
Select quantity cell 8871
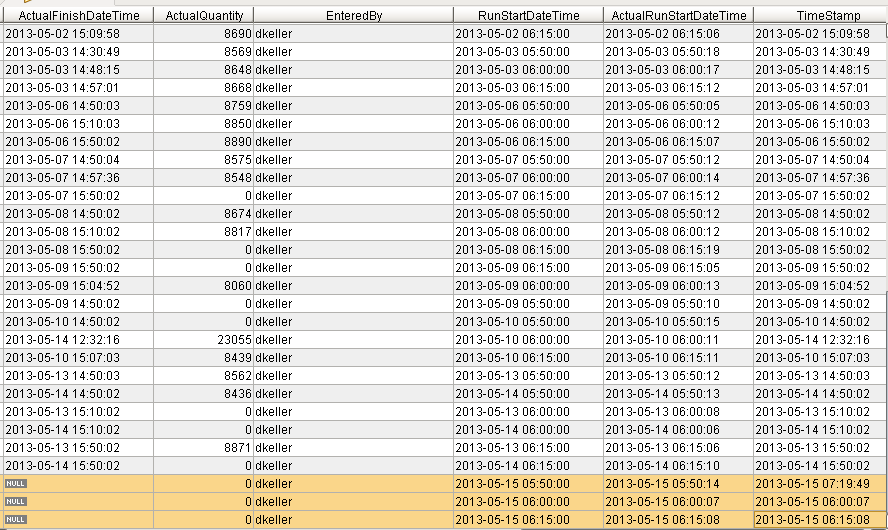pos(203,447)
